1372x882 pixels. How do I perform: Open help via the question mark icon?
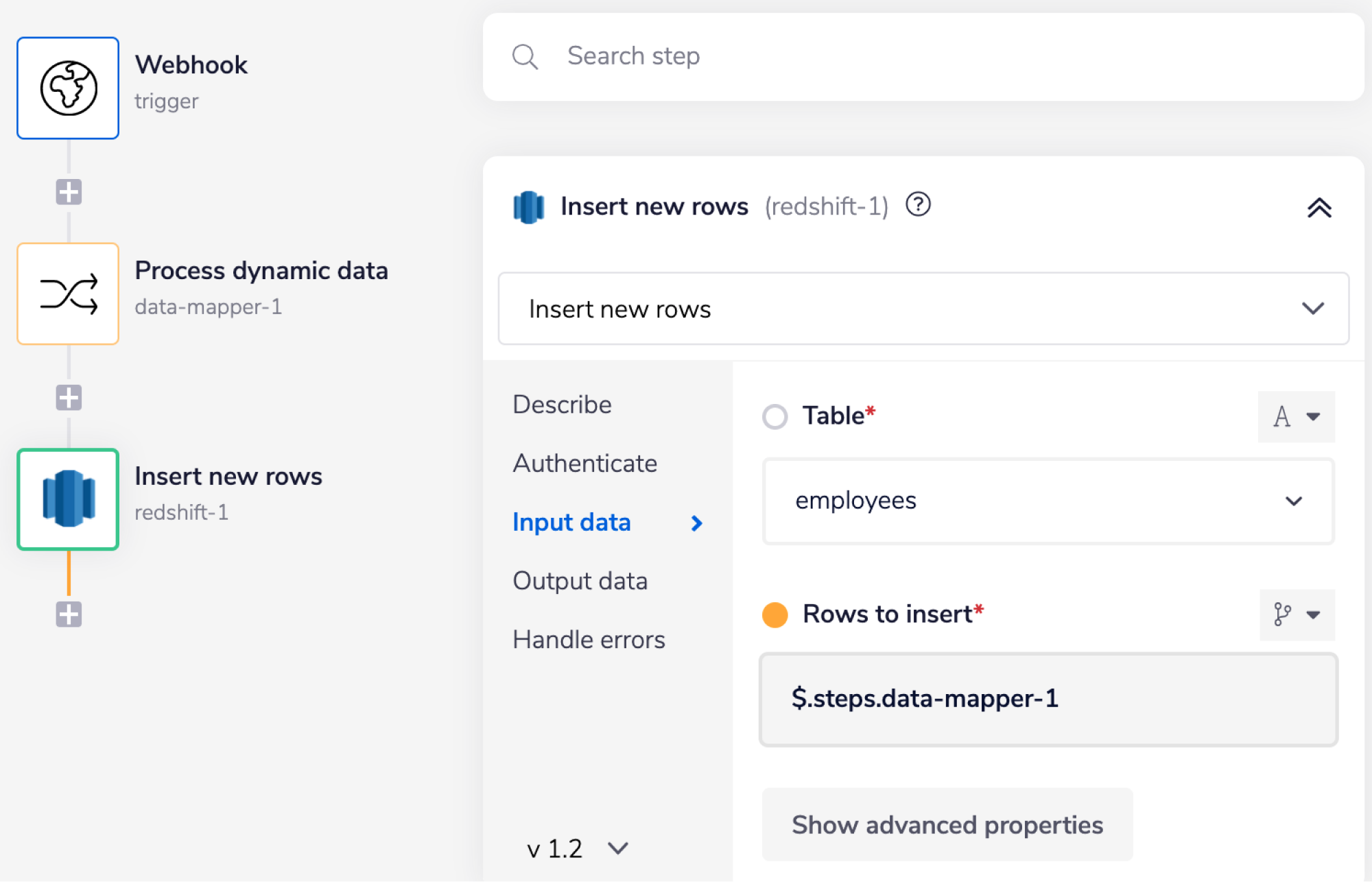919,204
